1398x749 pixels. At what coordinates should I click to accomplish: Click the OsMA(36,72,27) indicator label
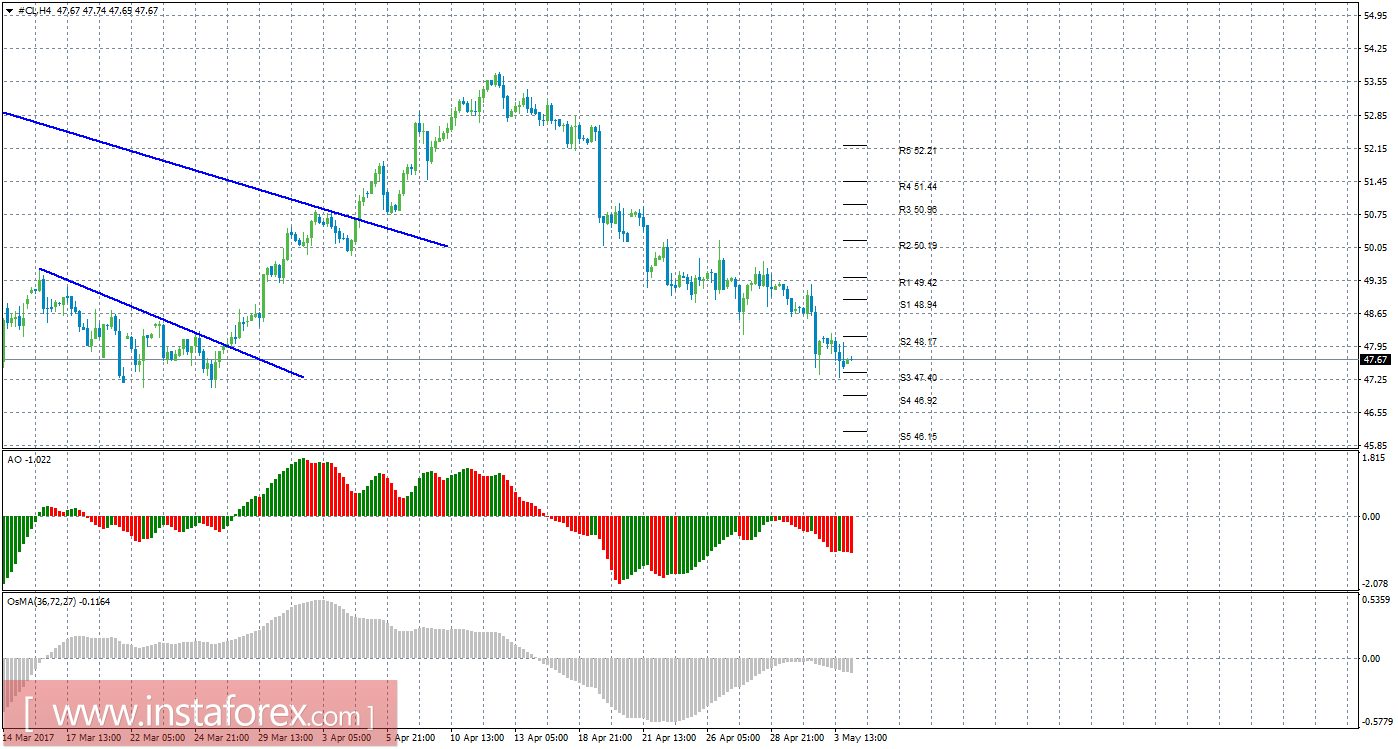point(58,602)
